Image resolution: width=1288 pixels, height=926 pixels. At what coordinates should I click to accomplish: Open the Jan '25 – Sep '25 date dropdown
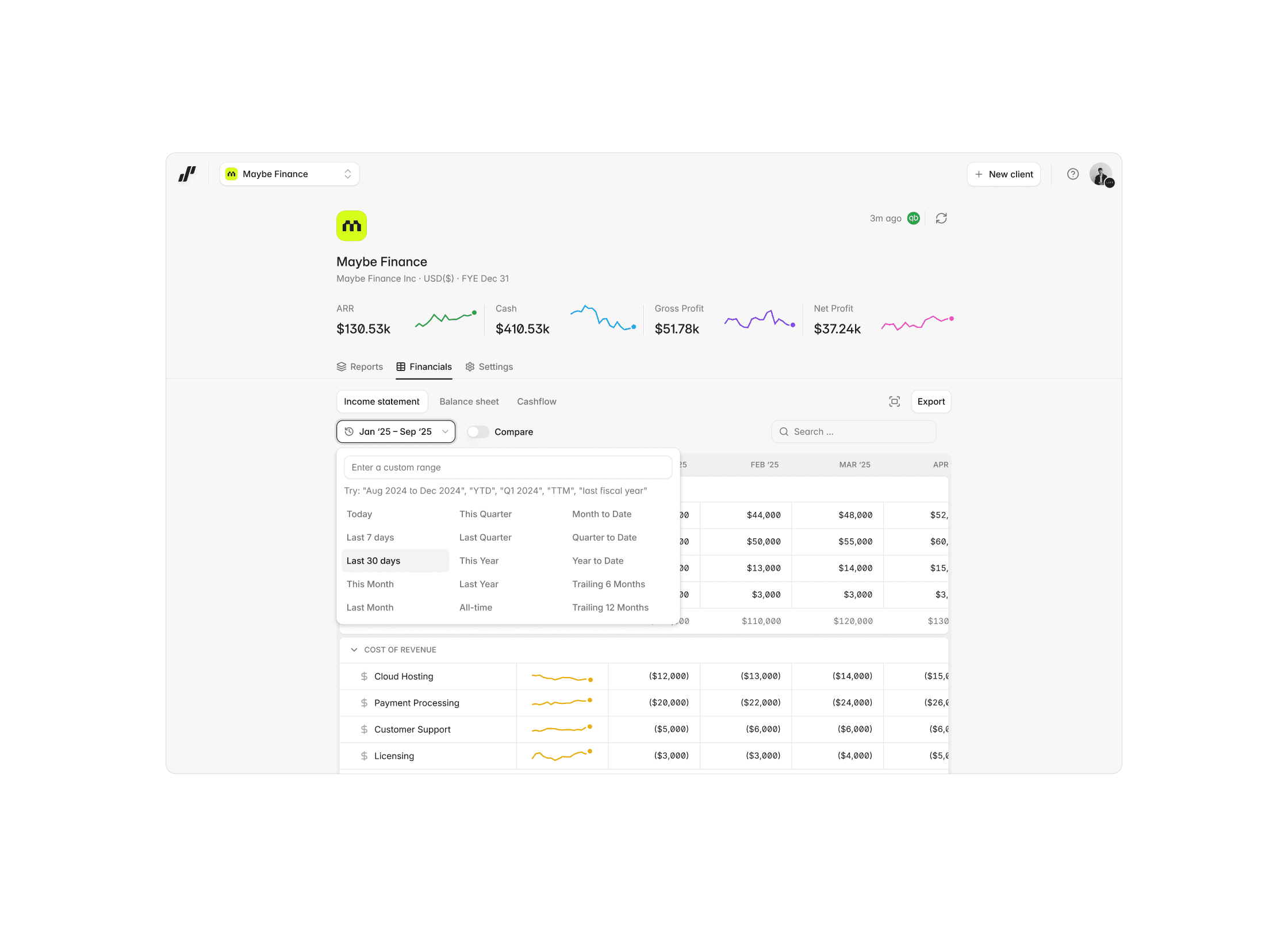(x=396, y=432)
